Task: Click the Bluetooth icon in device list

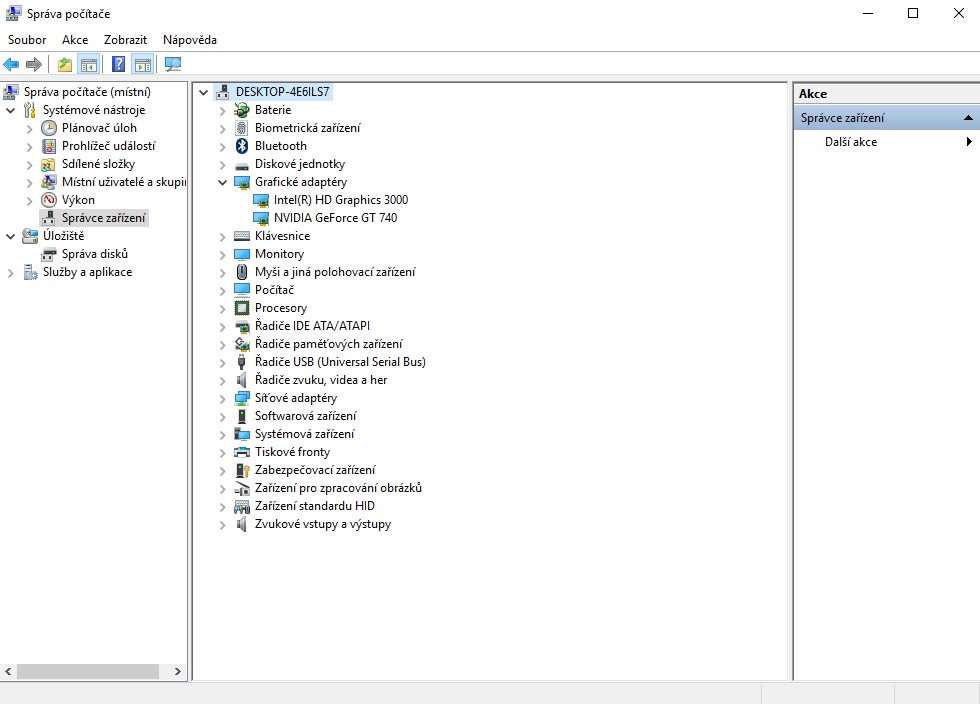Action: click(241, 146)
